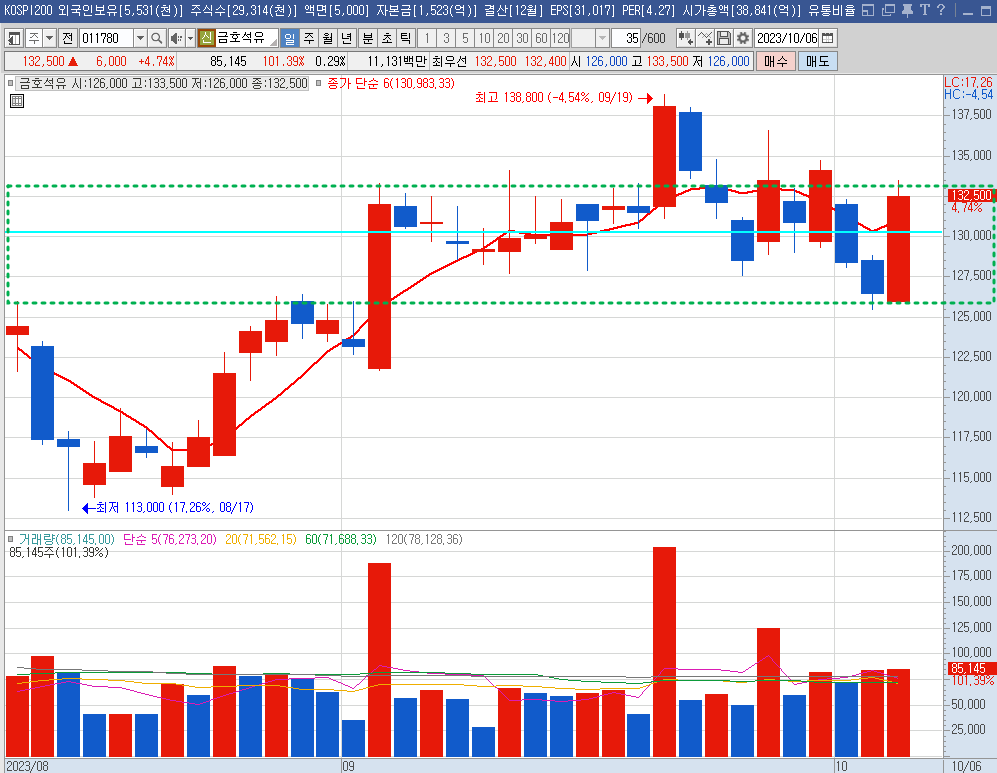This screenshot has height=773, width=997.
Task: Select the 20 interval button
Action: tap(504, 38)
